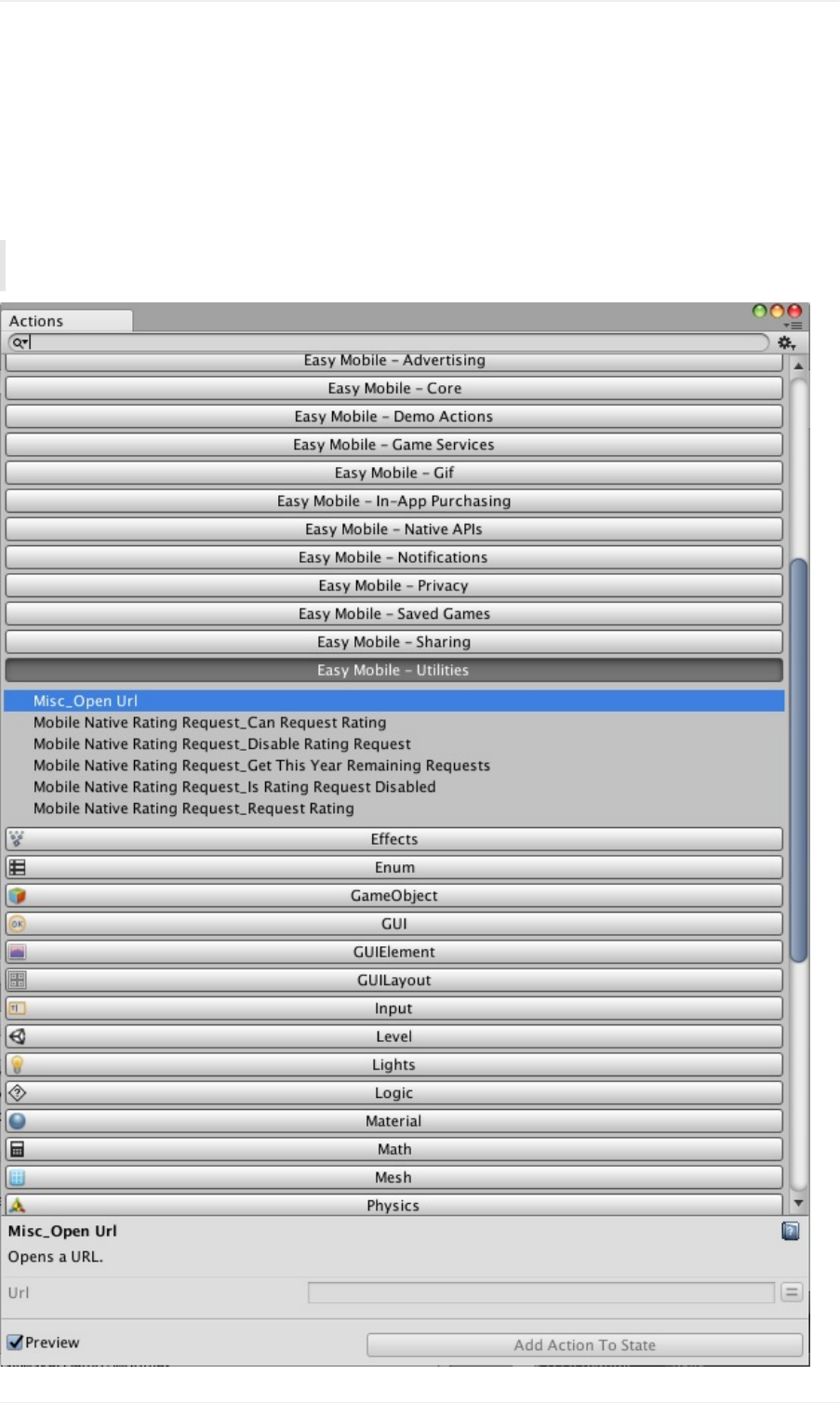Viewport: 840px width, 1403px height.
Task: Expand the Logic category
Action: click(x=394, y=1093)
